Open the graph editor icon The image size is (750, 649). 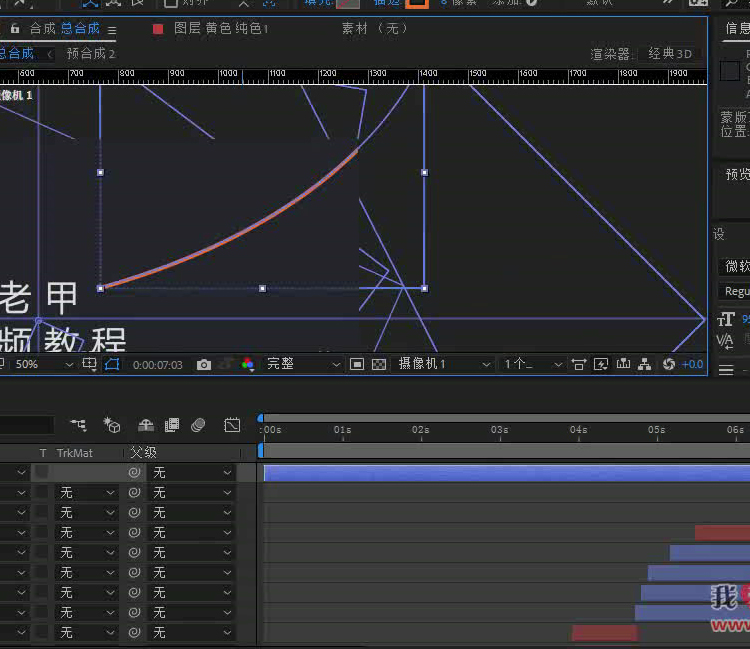pos(232,425)
